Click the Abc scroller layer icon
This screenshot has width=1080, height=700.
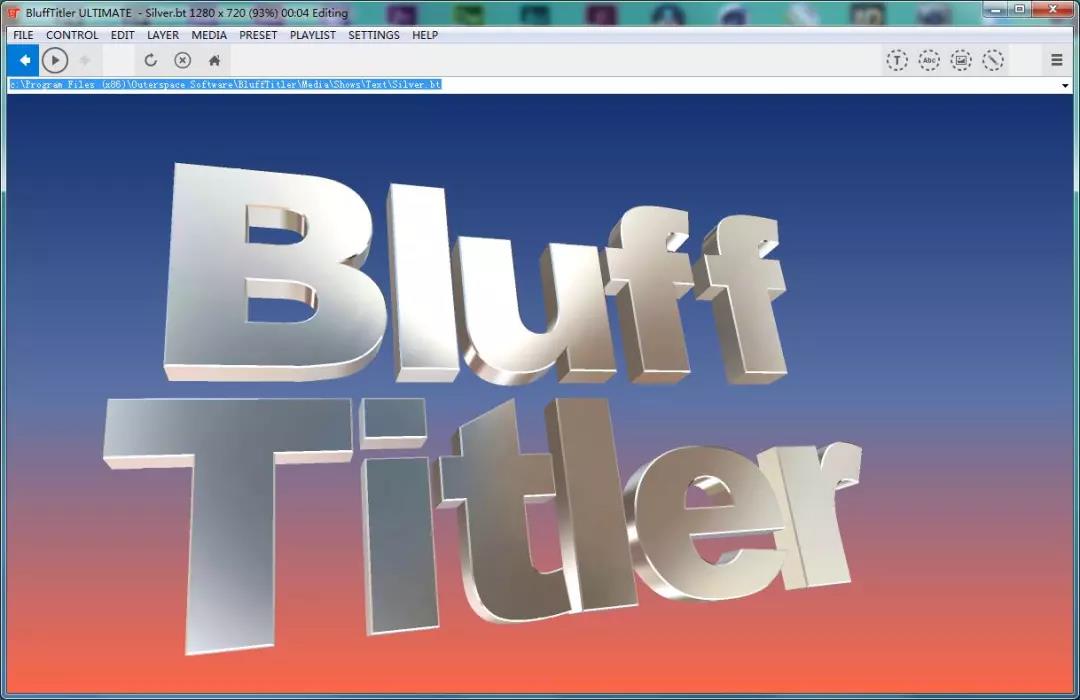point(929,61)
